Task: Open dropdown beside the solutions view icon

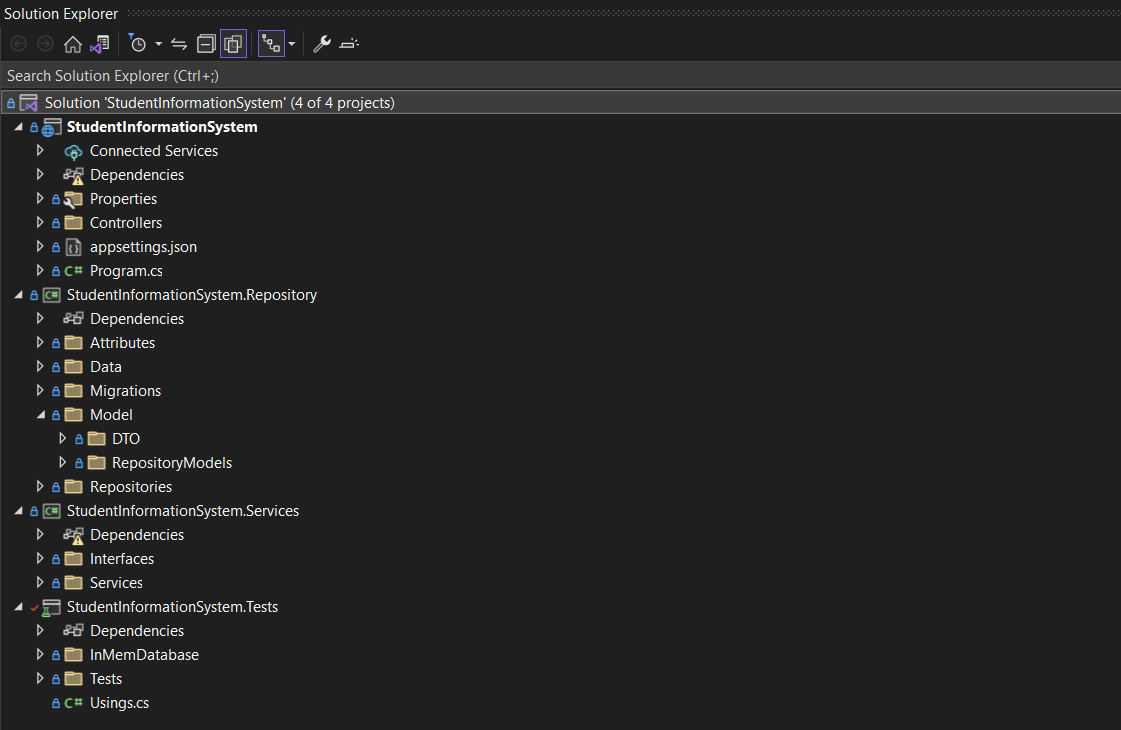Action: tap(291, 43)
